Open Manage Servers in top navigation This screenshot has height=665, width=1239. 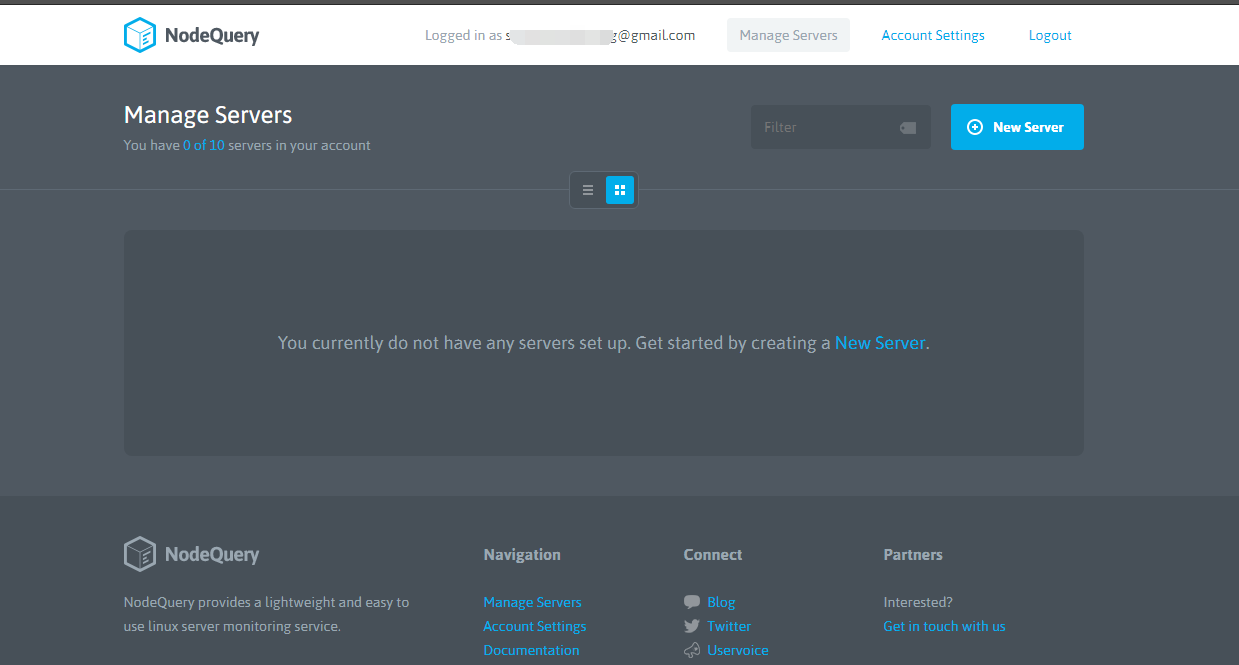pyautogui.click(x=788, y=35)
